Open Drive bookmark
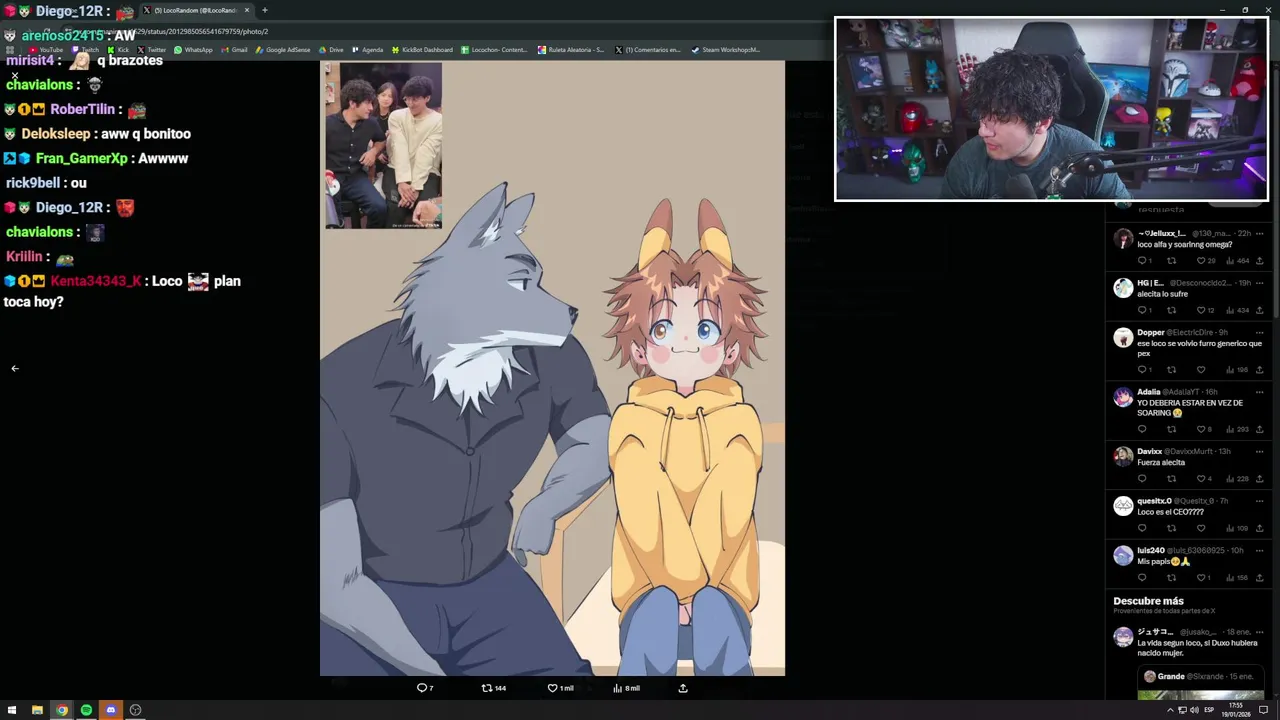The width and height of the screenshot is (1280, 720). (331, 50)
